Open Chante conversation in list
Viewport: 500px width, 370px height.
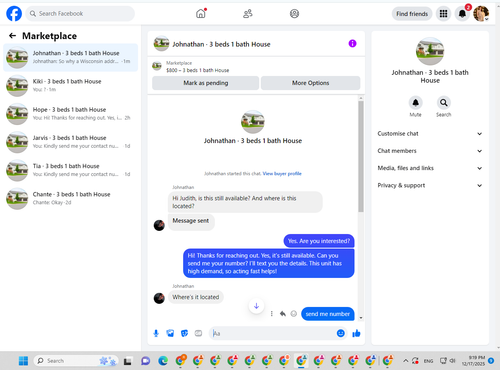coord(70,198)
